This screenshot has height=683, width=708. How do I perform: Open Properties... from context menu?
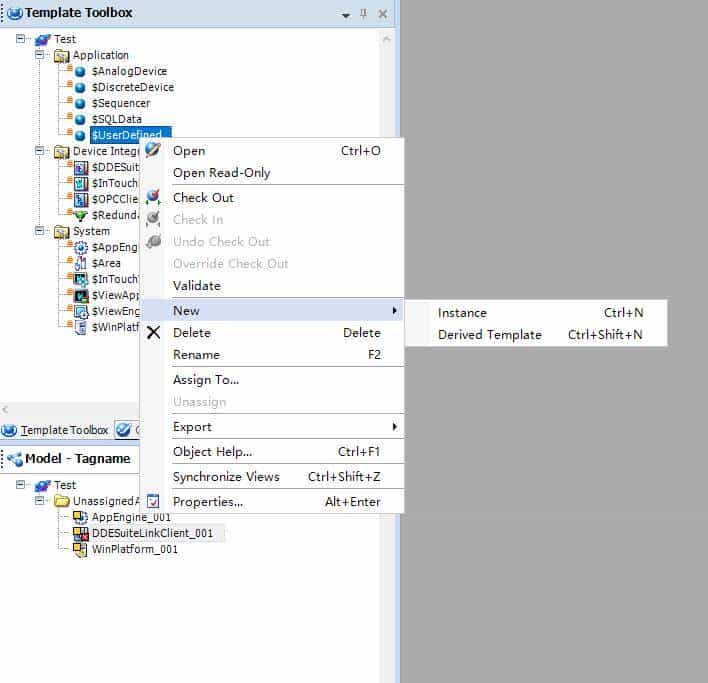pos(273,502)
